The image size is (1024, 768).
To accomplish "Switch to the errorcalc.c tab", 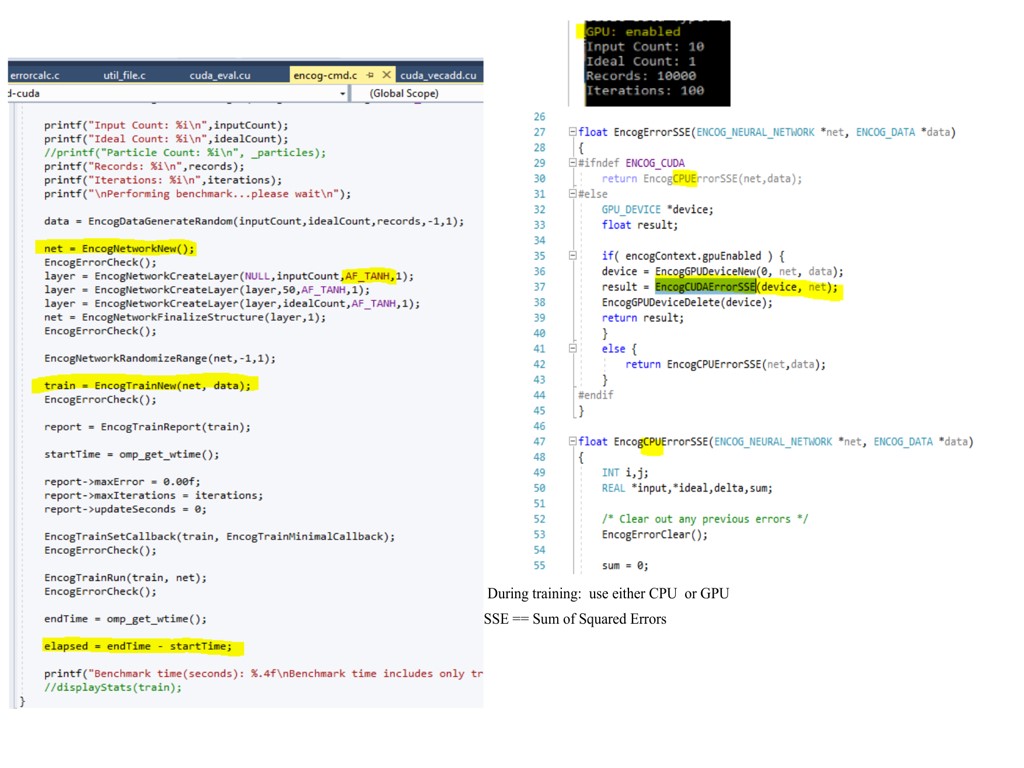I will [x=35, y=75].
